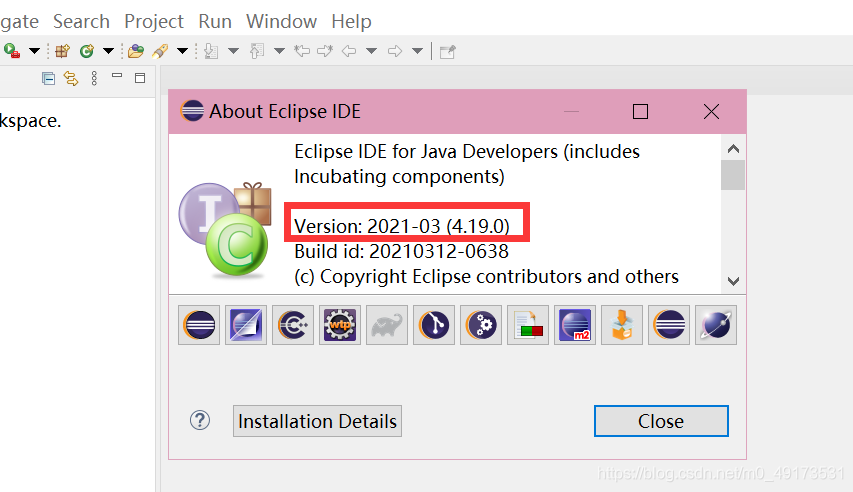Click the Run Last Tool launch icon
This screenshot has height=492, width=853.
11,51
